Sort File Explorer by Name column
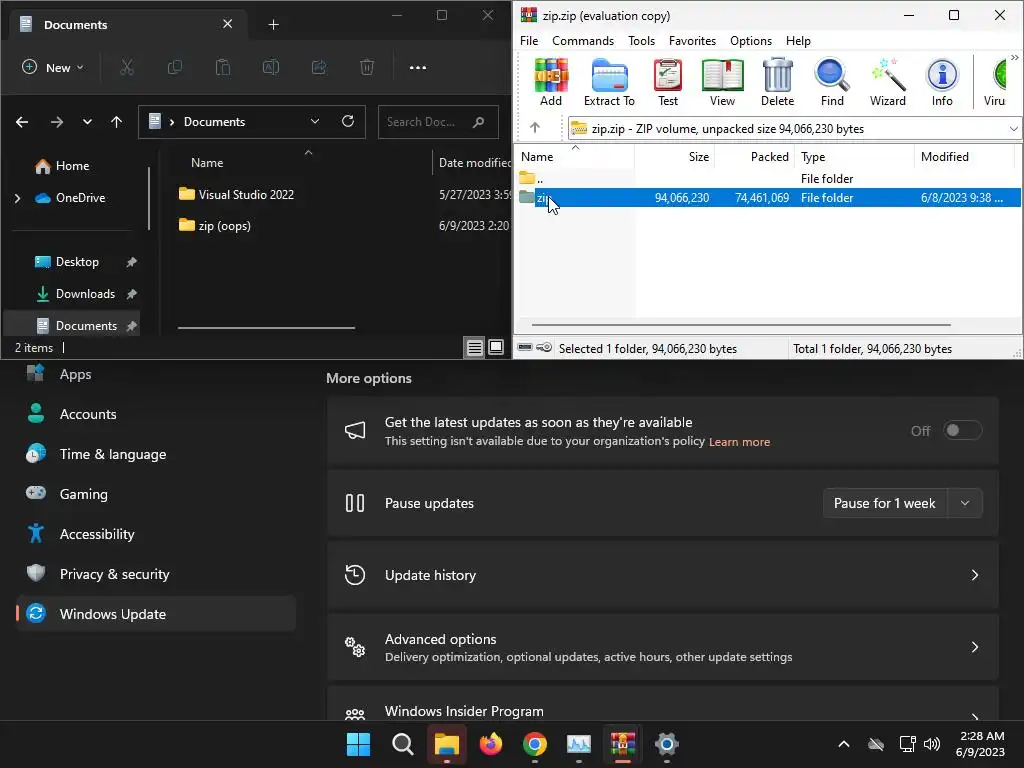Screen dimensions: 1024x768 [207, 163]
